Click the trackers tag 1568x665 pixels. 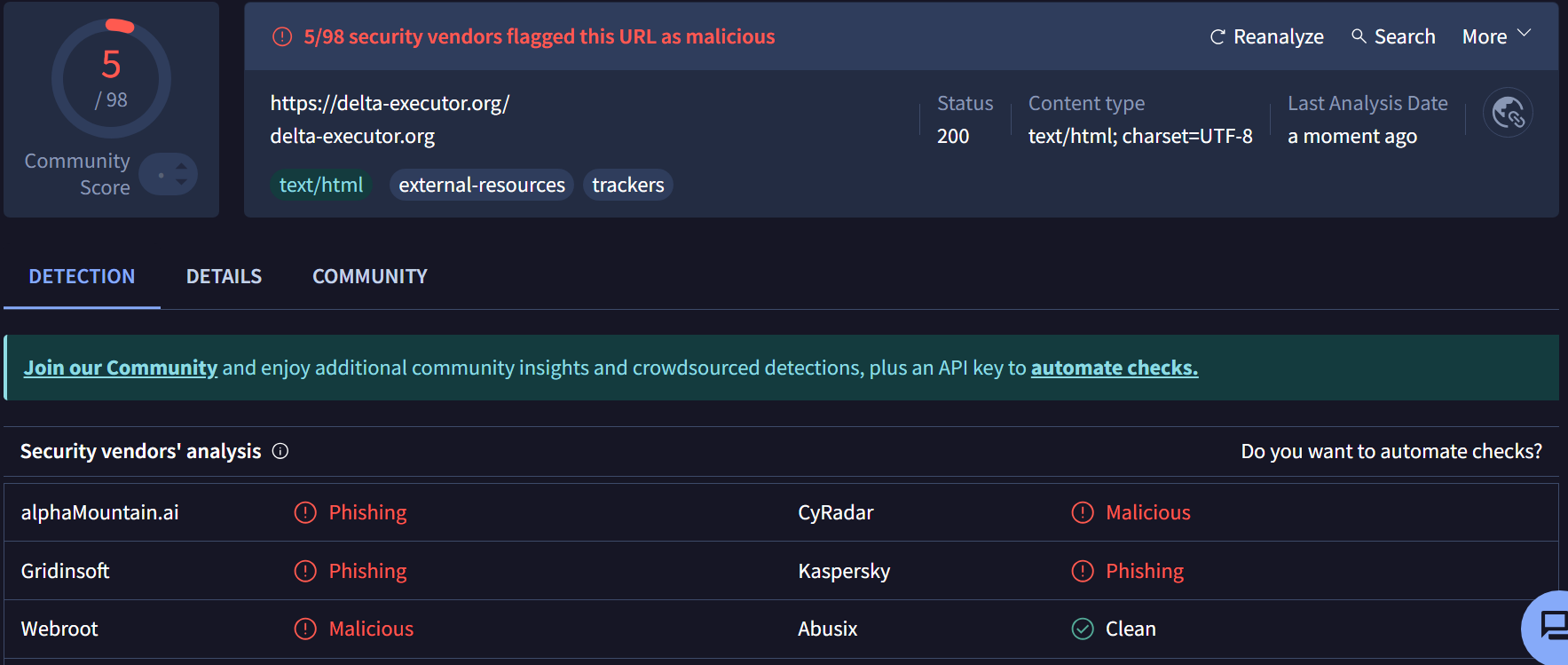pyautogui.click(x=627, y=185)
